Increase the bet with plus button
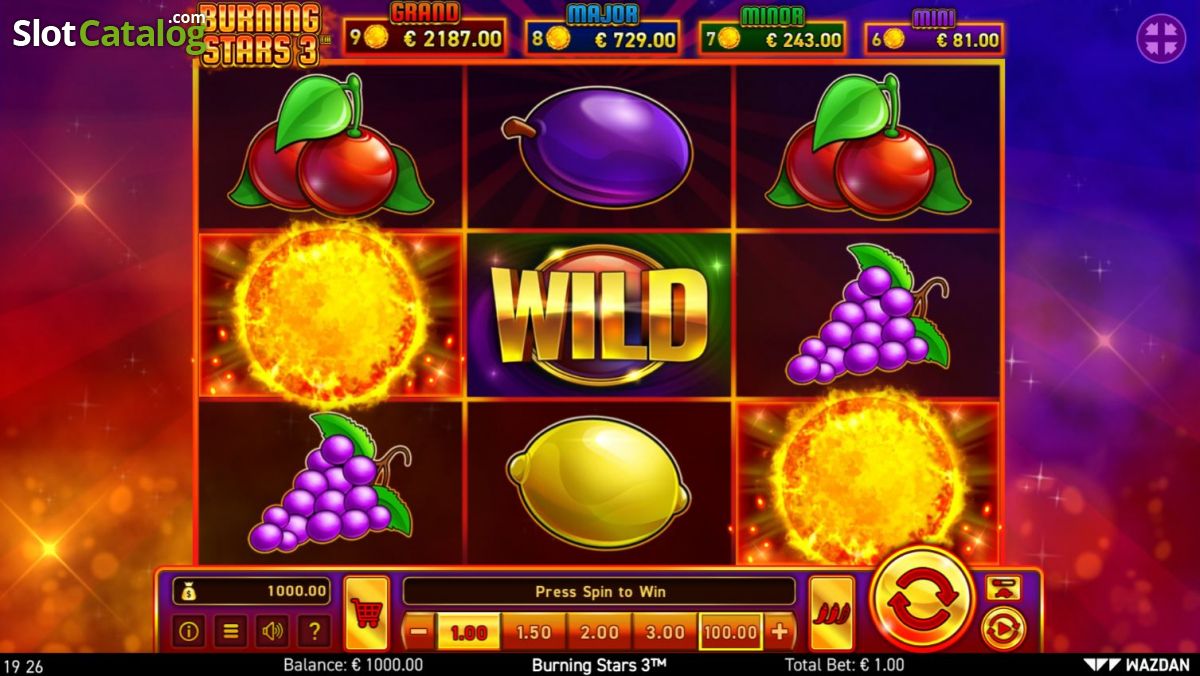This screenshot has width=1200, height=676. coord(779,632)
